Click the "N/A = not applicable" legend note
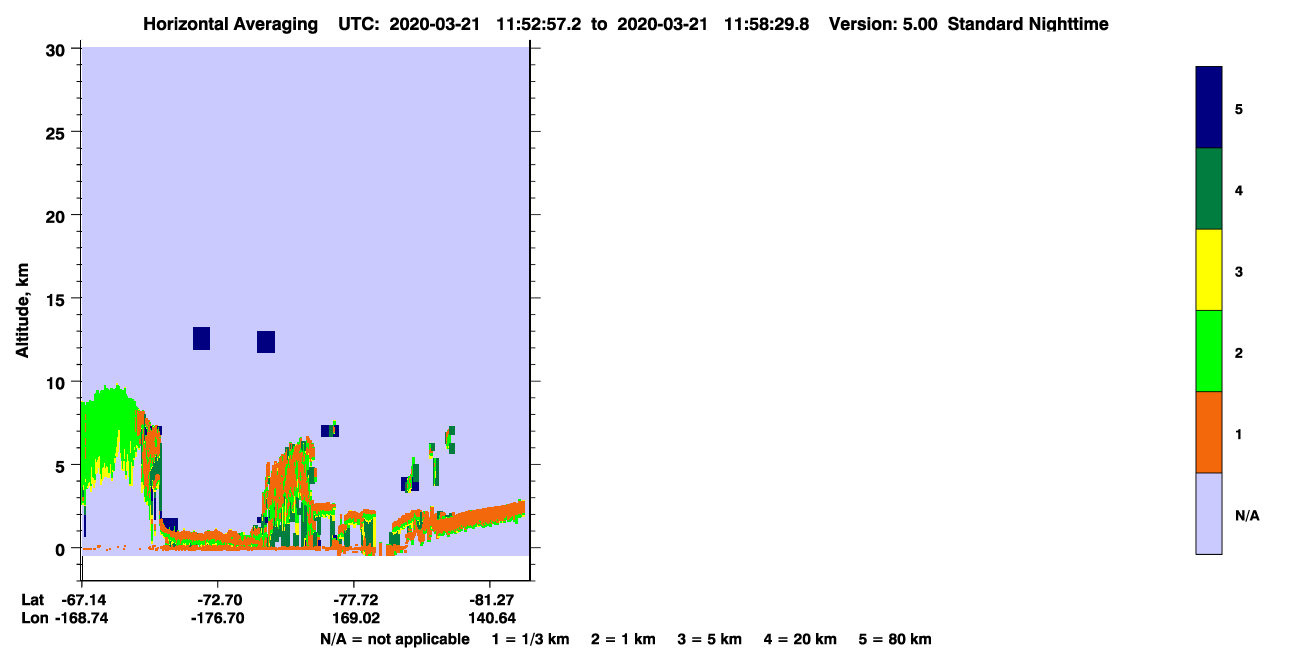Viewport: 1300px width, 667px height. click(x=395, y=639)
